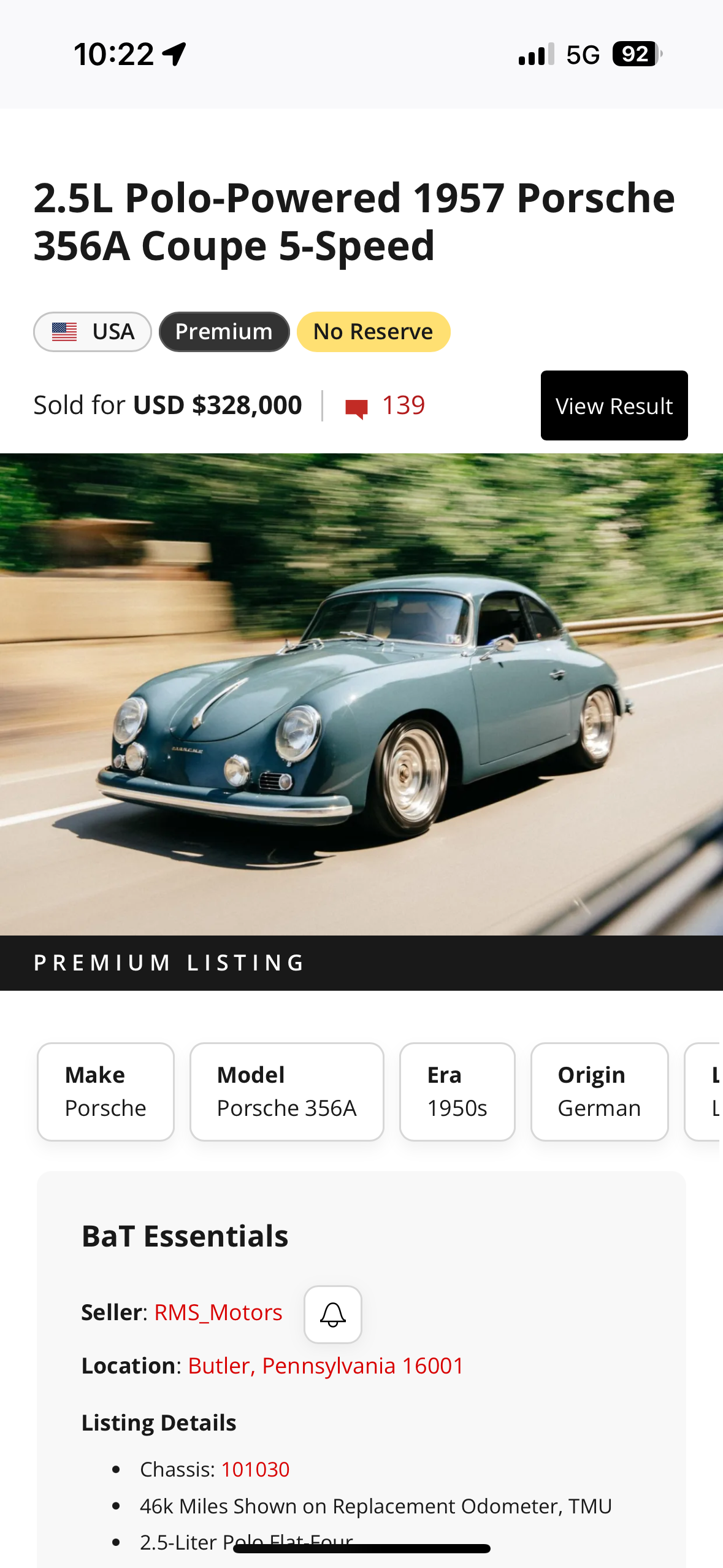Open the 139 comments count
This screenshot has width=723, height=1568.
(x=404, y=405)
